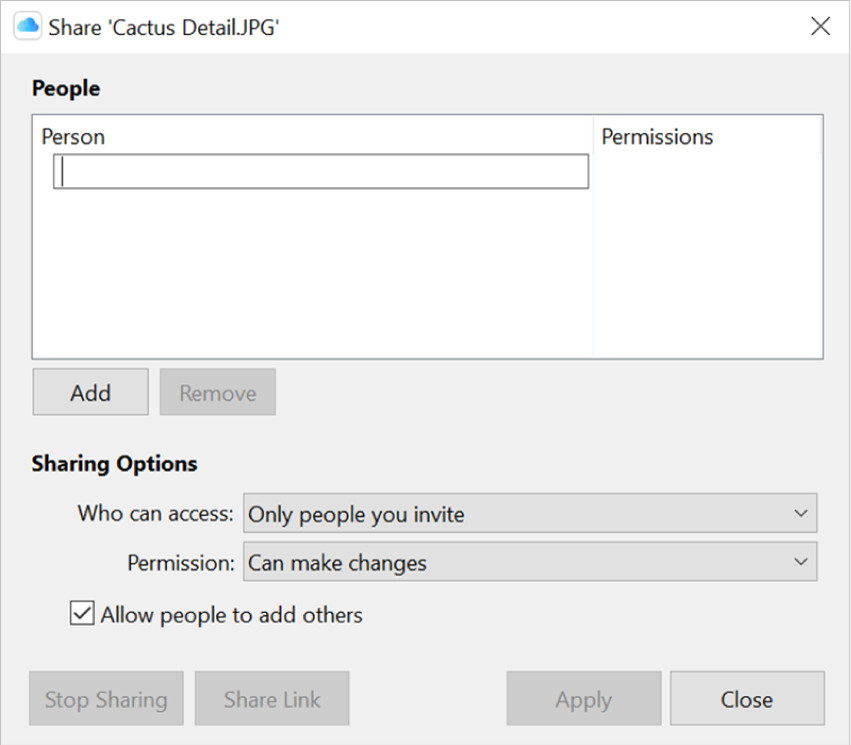The height and width of the screenshot is (745, 851).
Task: Close the dialog with the X button
Action: coord(821,26)
